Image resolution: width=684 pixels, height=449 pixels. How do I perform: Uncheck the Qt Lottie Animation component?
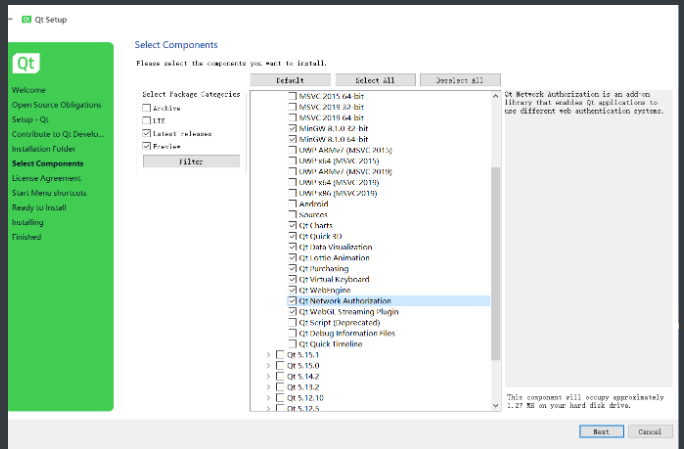pyautogui.click(x=293, y=257)
